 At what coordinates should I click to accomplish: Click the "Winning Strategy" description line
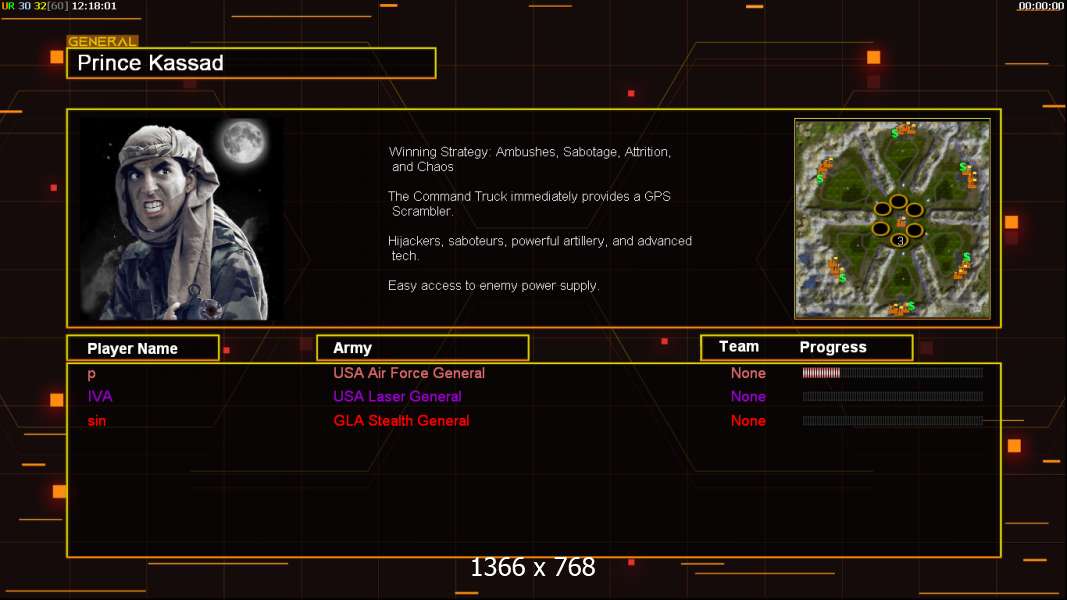(529, 159)
